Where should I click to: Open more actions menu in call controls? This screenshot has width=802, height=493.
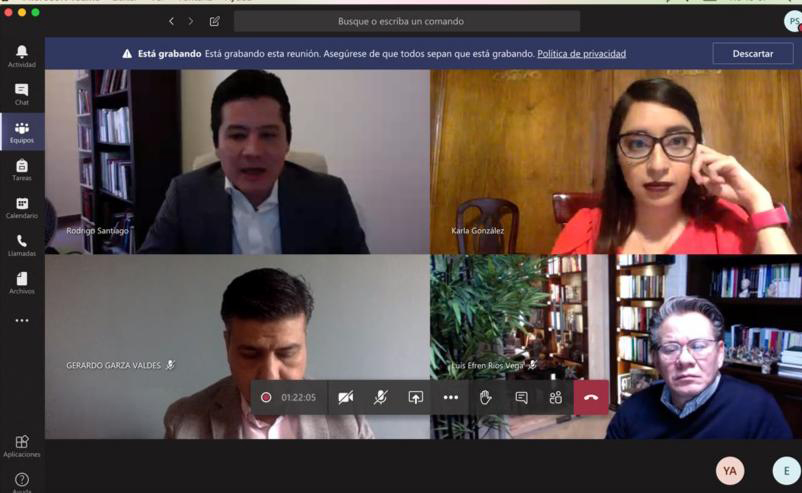450,397
